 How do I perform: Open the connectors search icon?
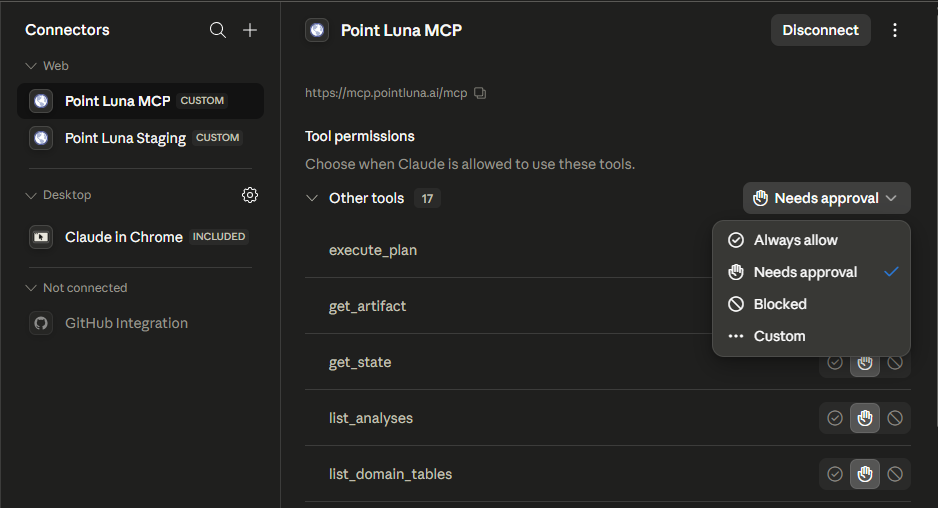click(218, 30)
